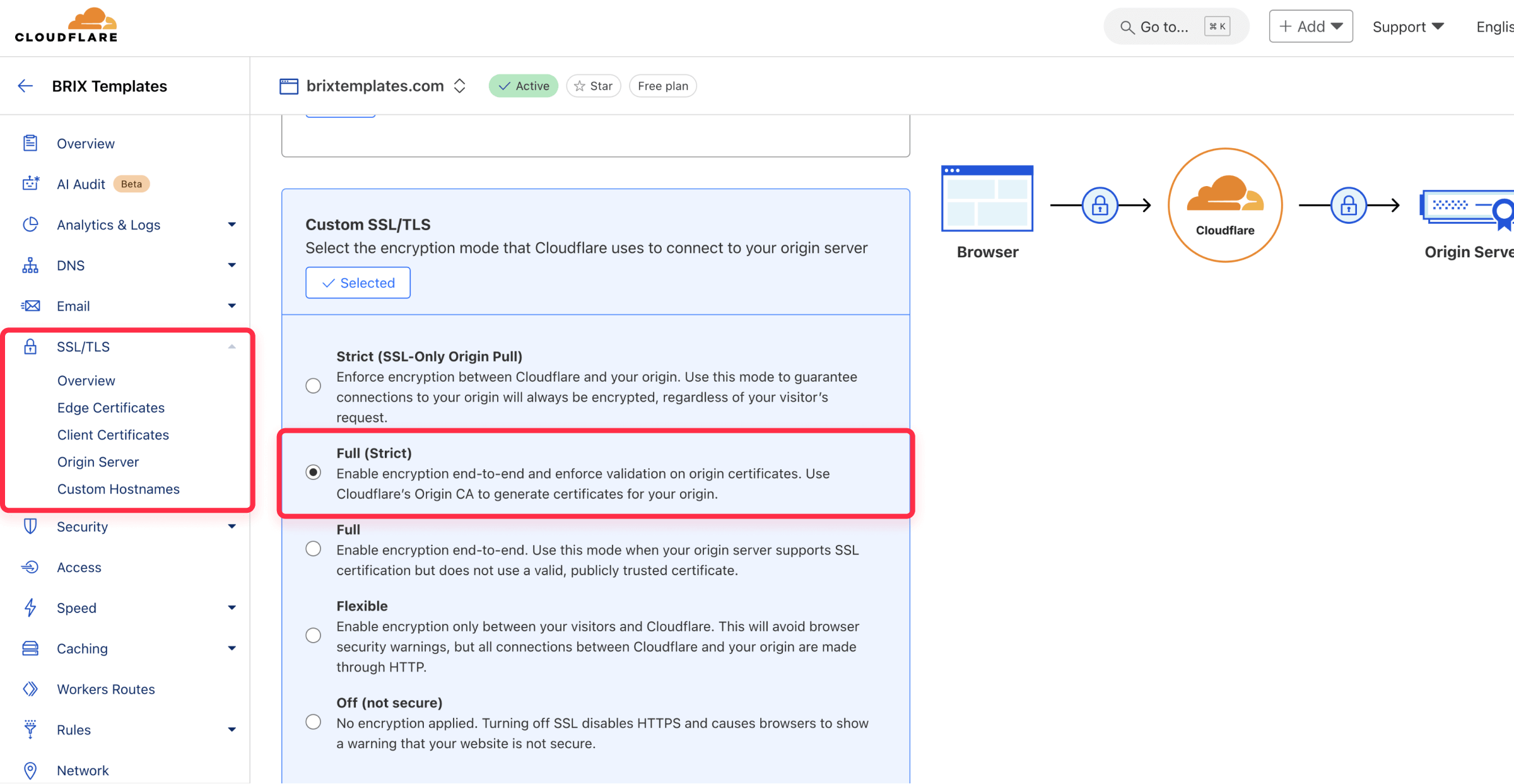
Task: Click the Cloudflare logo
Action: coord(66,26)
